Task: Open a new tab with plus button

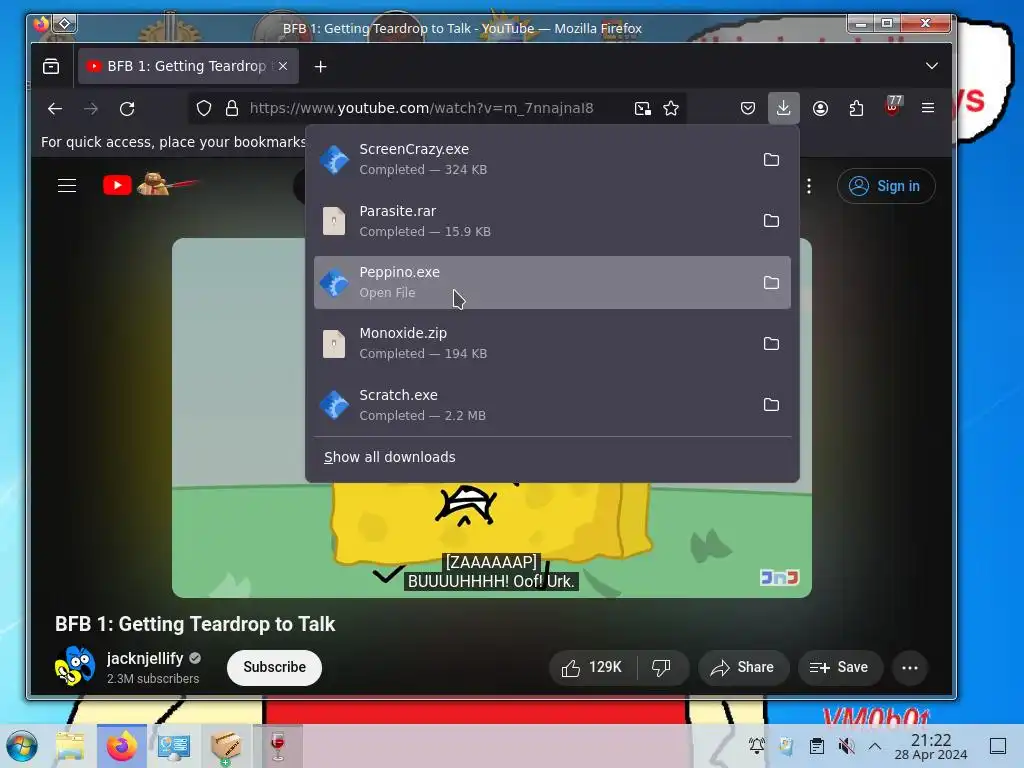Action: point(320,67)
